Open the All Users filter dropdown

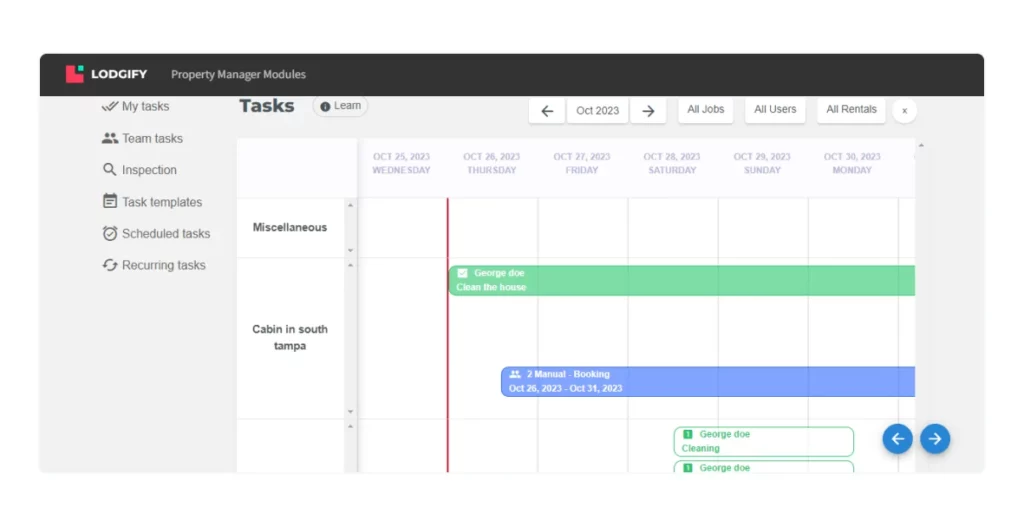tap(775, 110)
